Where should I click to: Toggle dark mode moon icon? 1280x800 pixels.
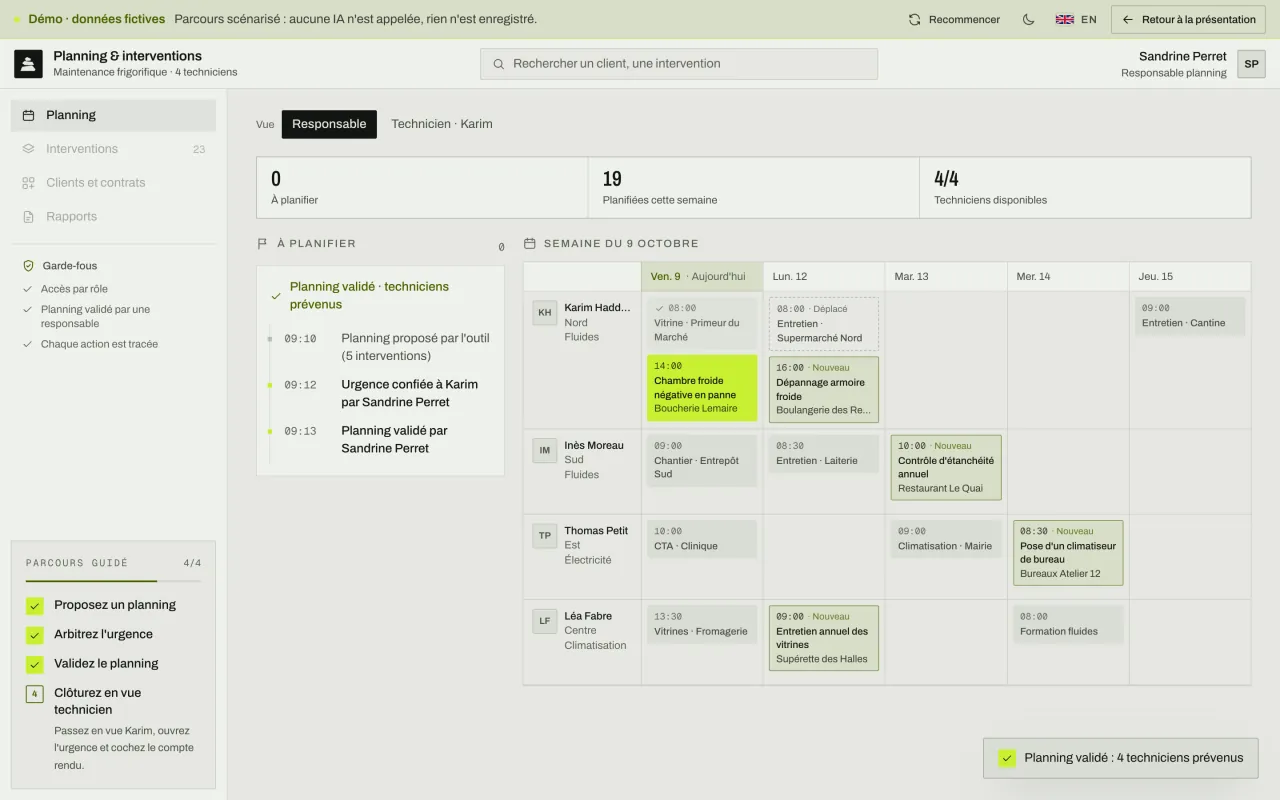tap(1028, 19)
